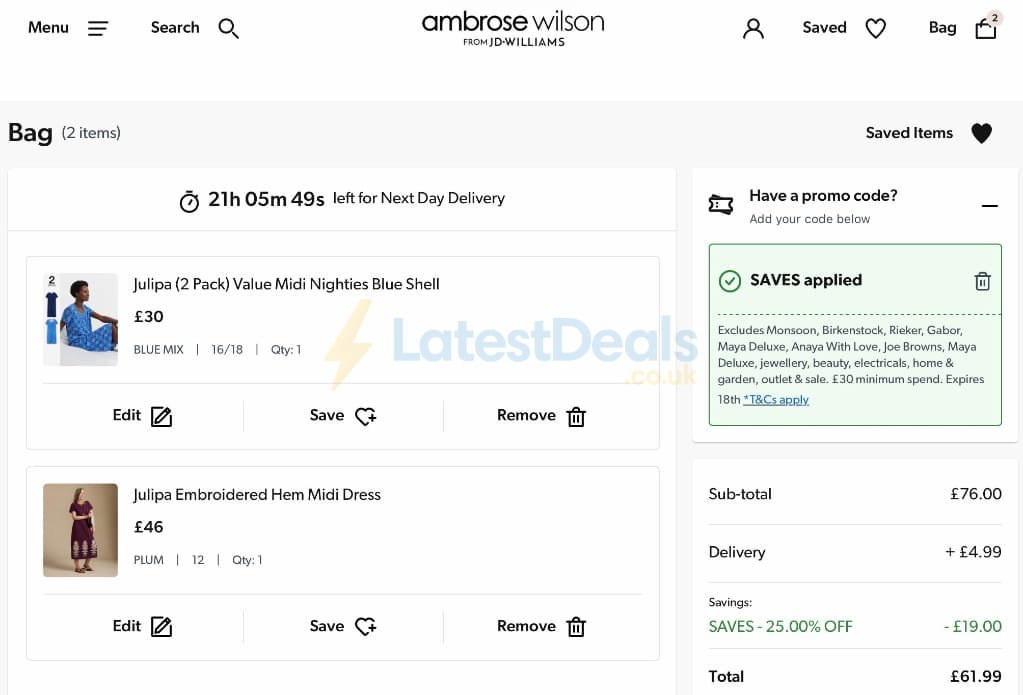The height and width of the screenshot is (695, 1023).
Task: Click the stopwatch timer icon
Action: [x=189, y=201]
